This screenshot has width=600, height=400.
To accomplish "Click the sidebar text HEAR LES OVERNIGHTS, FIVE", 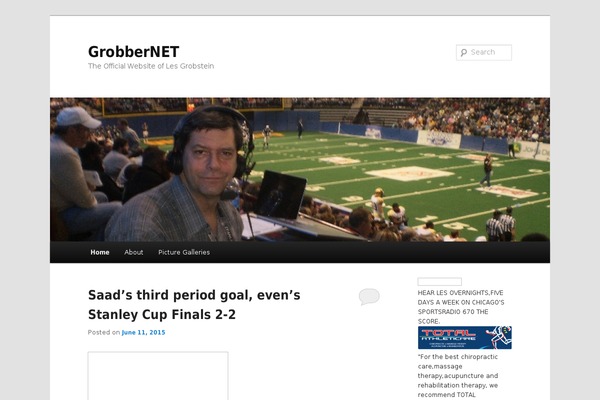I will point(460,293).
